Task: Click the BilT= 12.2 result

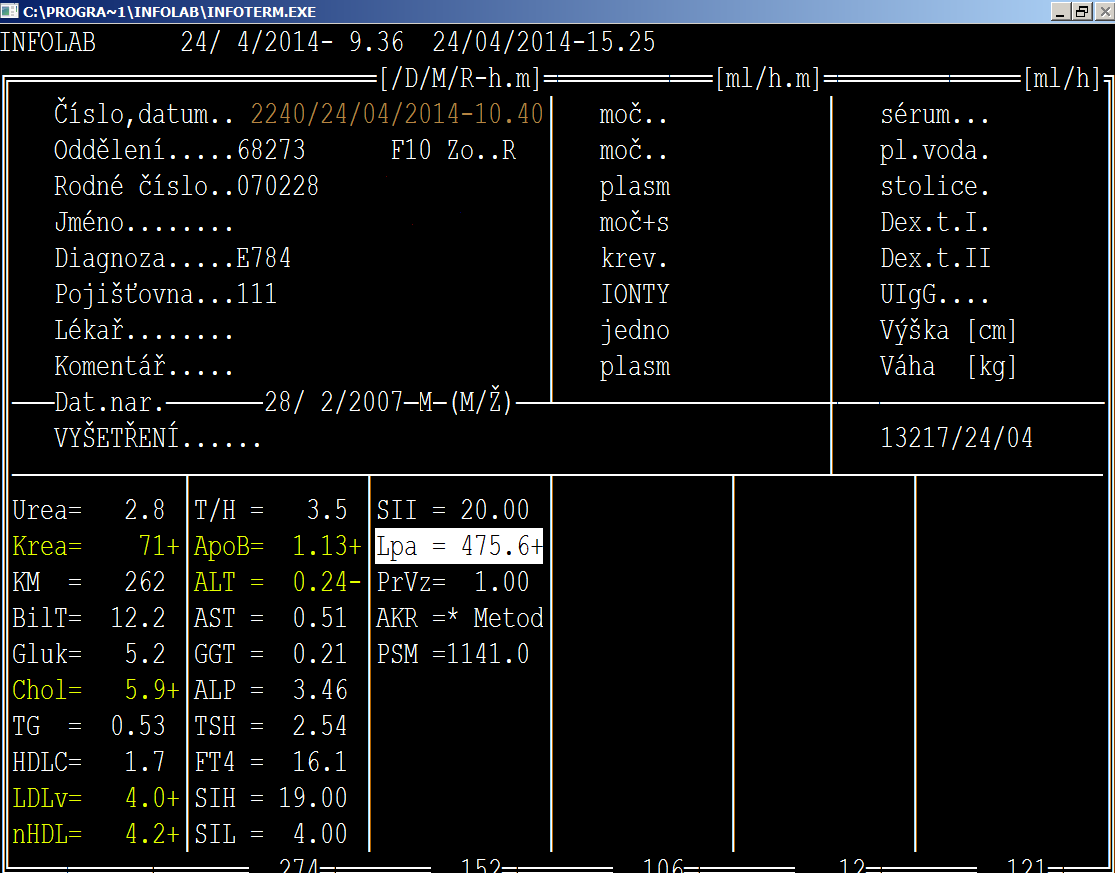Action: point(89,618)
